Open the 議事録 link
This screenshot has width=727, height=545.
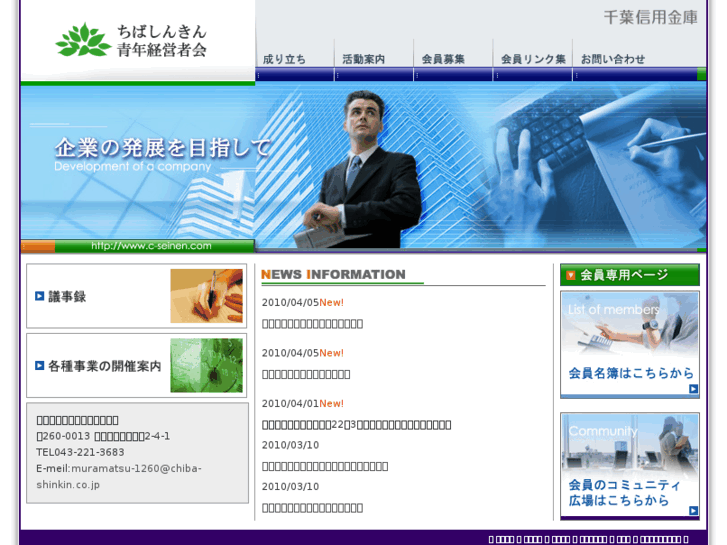[x=67, y=296]
